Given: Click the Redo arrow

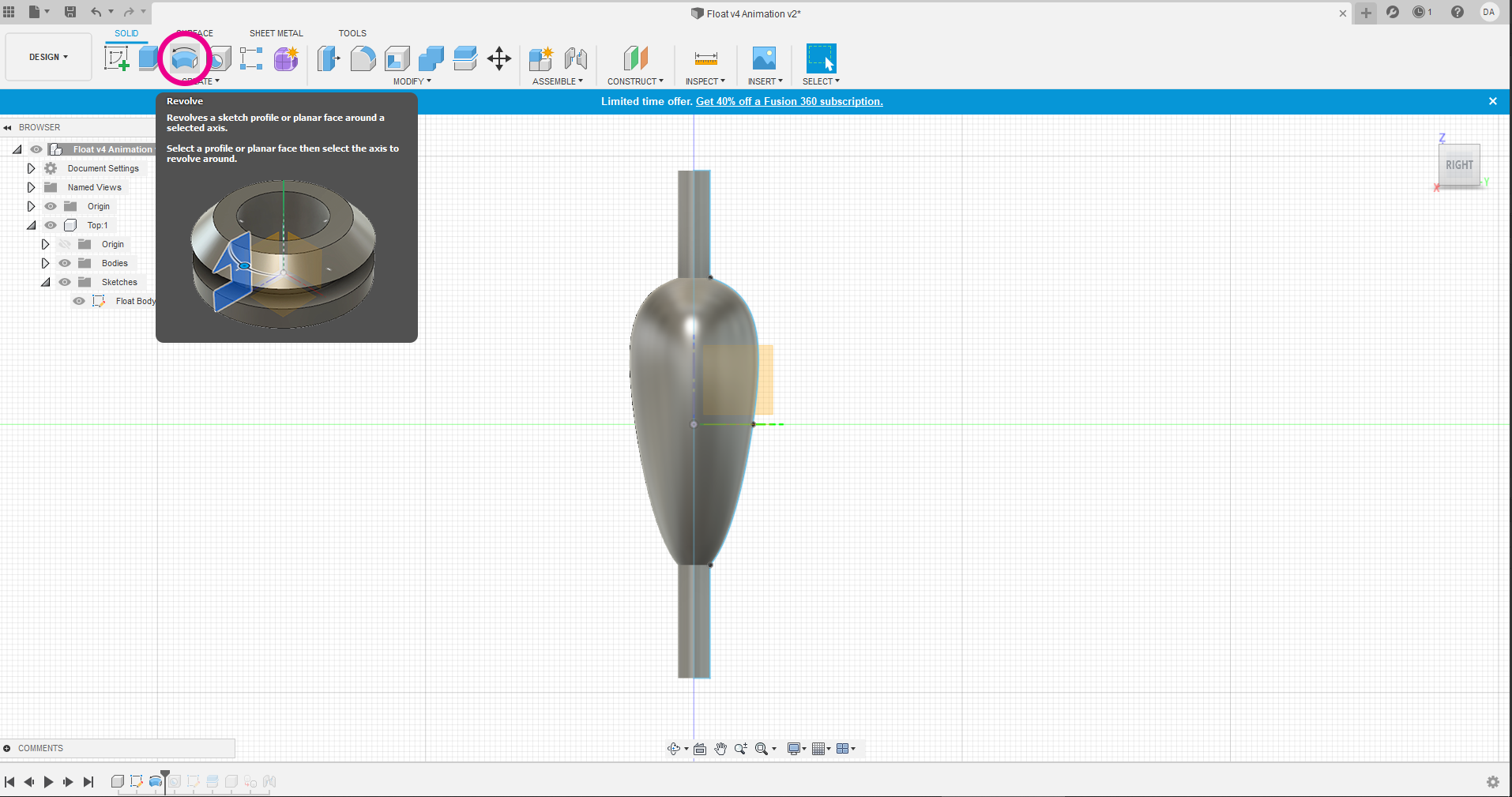Looking at the screenshot, I should [129, 12].
